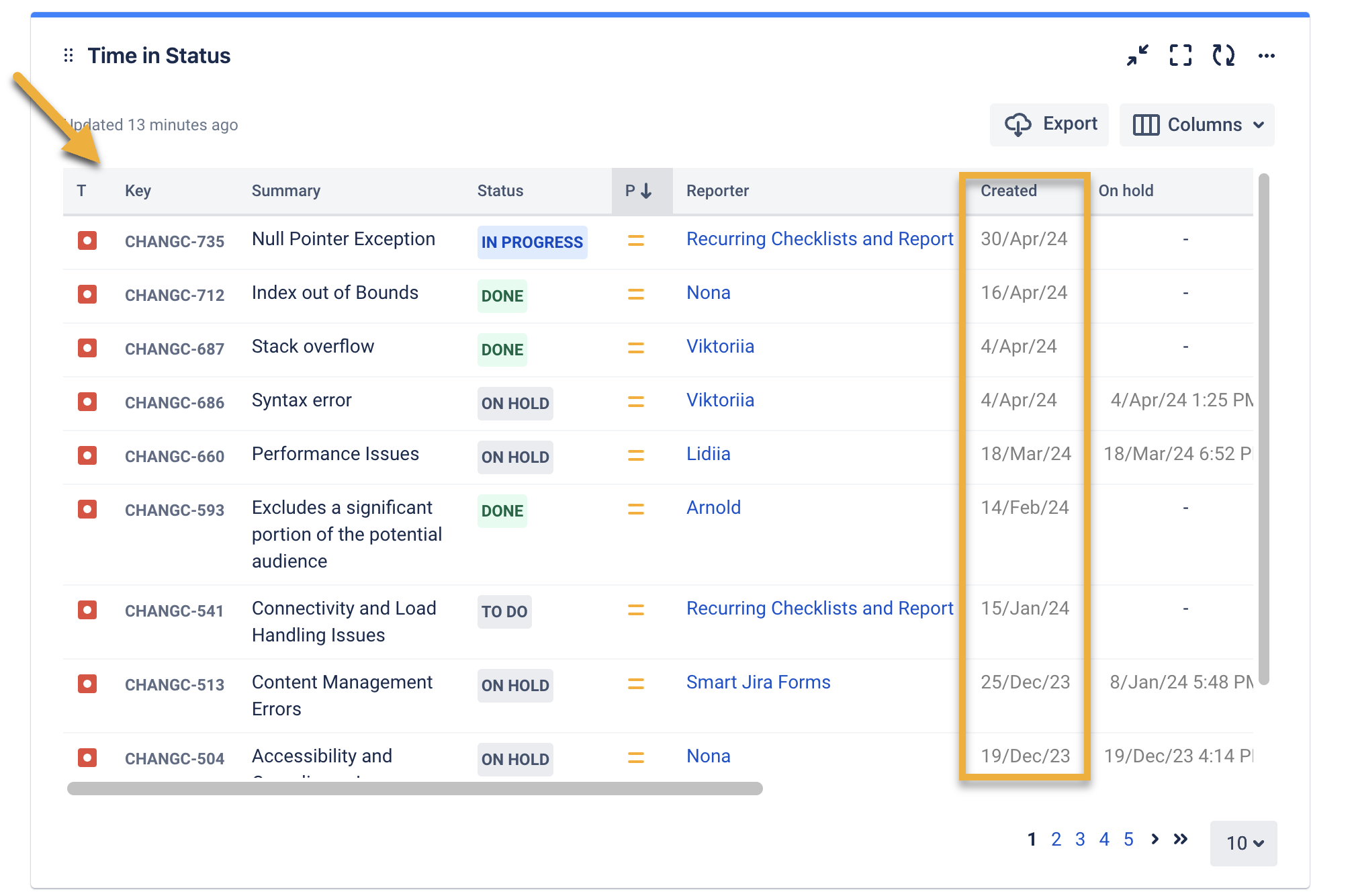Sort issues by the Created column header
The height and width of the screenshot is (896, 1354).
pyautogui.click(x=1008, y=190)
